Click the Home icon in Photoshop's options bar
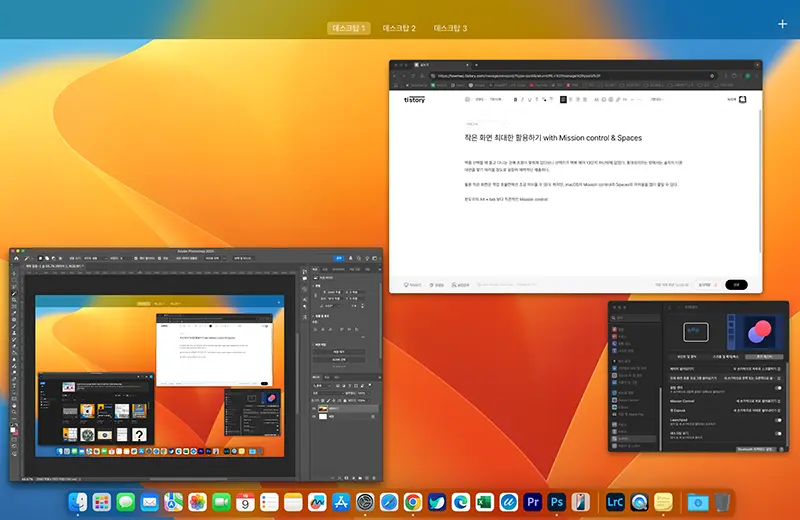 (x=16, y=258)
